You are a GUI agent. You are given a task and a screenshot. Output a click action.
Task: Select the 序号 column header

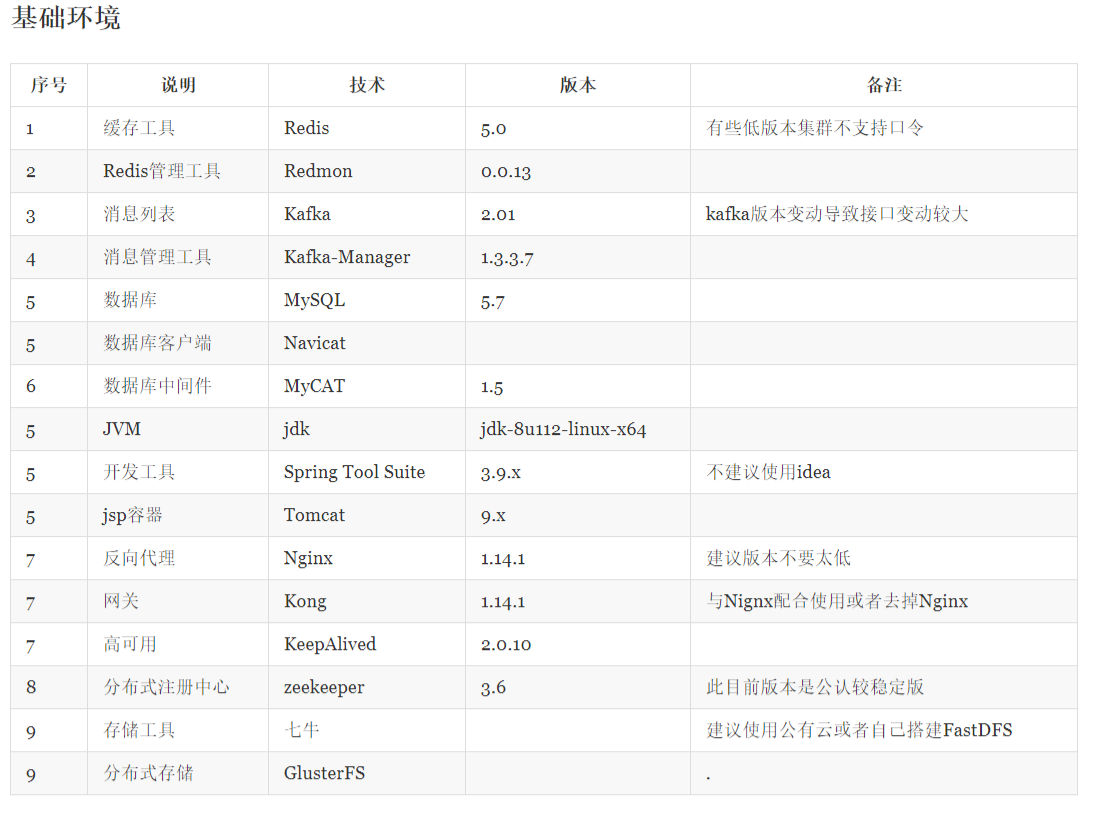tap(49, 85)
